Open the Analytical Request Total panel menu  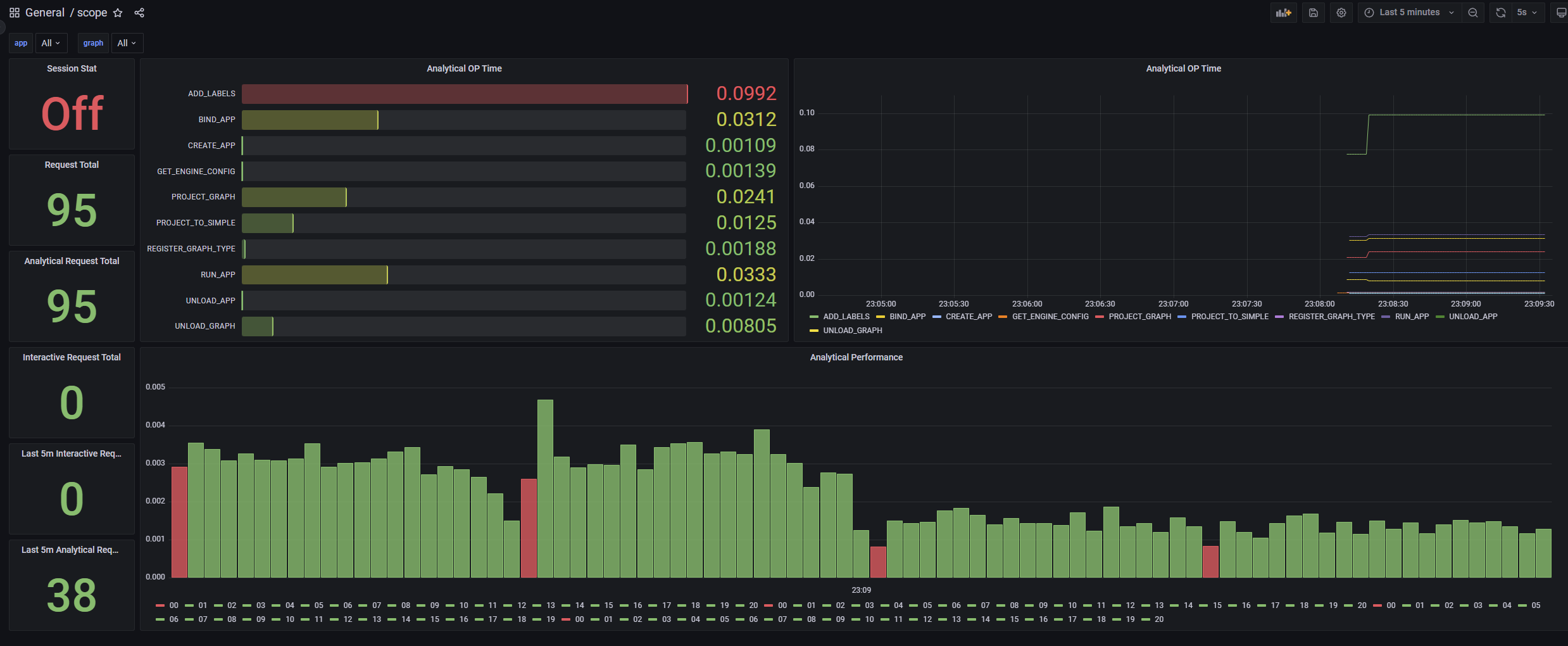72,261
